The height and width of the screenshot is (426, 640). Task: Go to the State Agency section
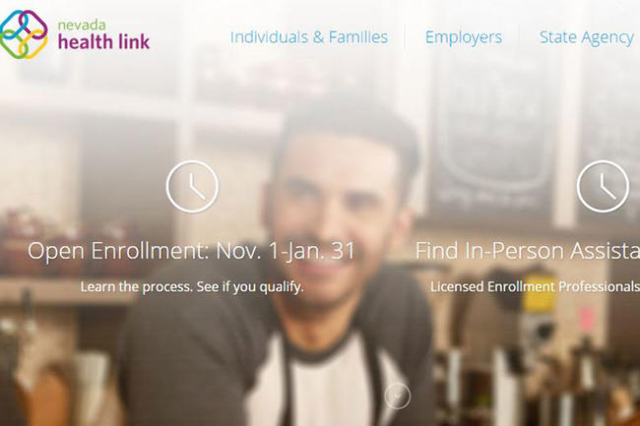(x=587, y=38)
